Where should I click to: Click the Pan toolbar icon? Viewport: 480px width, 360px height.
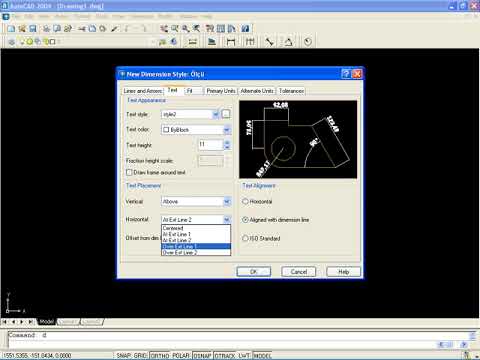[164, 29]
